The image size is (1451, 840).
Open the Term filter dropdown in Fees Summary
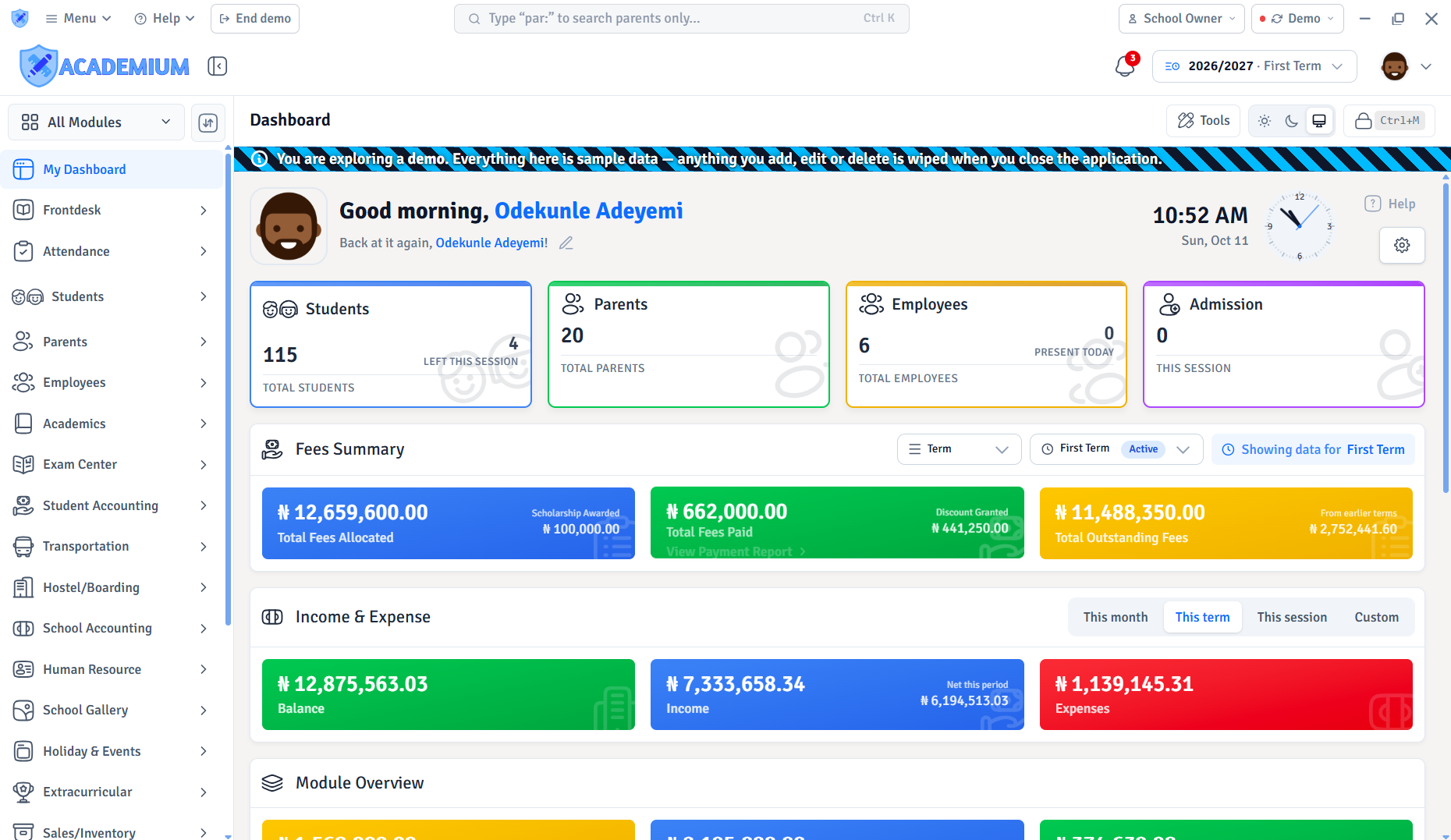[x=959, y=449]
